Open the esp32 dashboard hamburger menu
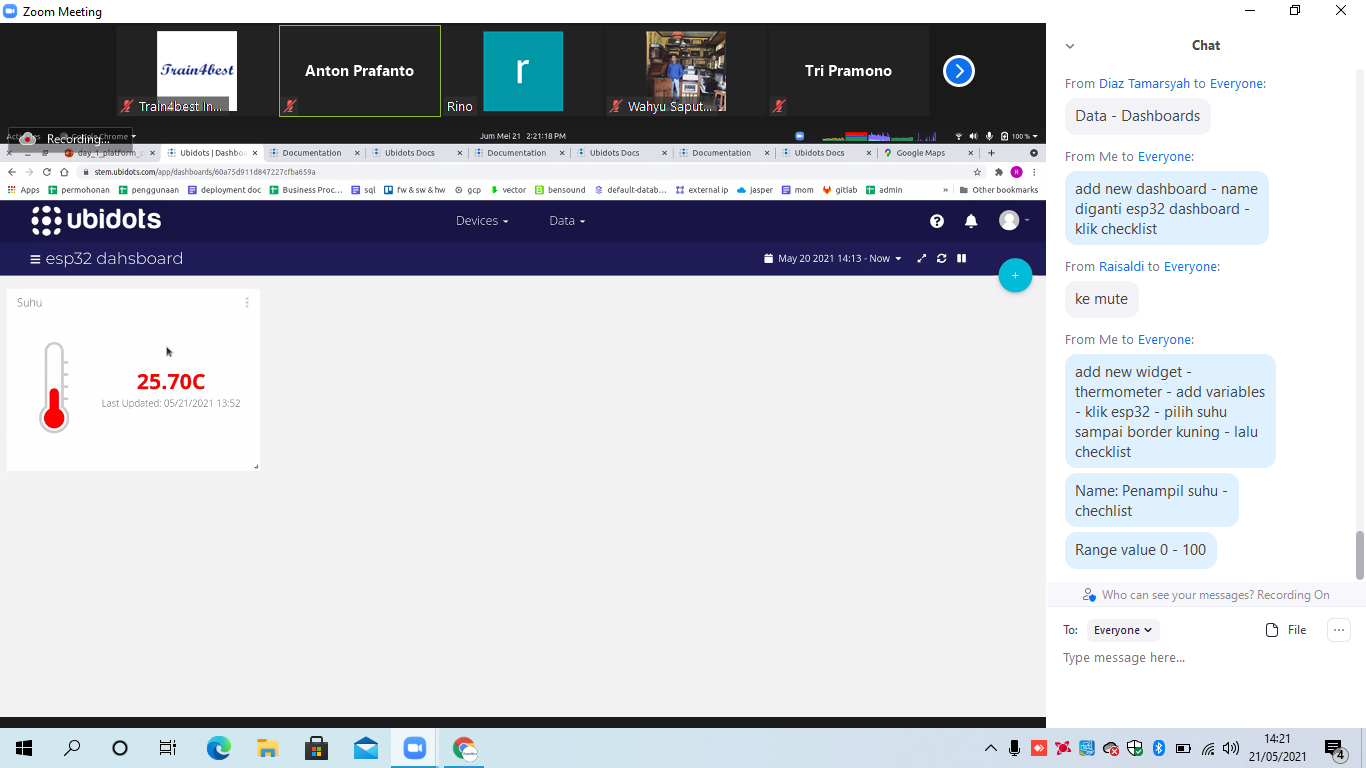This screenshot has width=1366, height=768. (x=35, y=259)
